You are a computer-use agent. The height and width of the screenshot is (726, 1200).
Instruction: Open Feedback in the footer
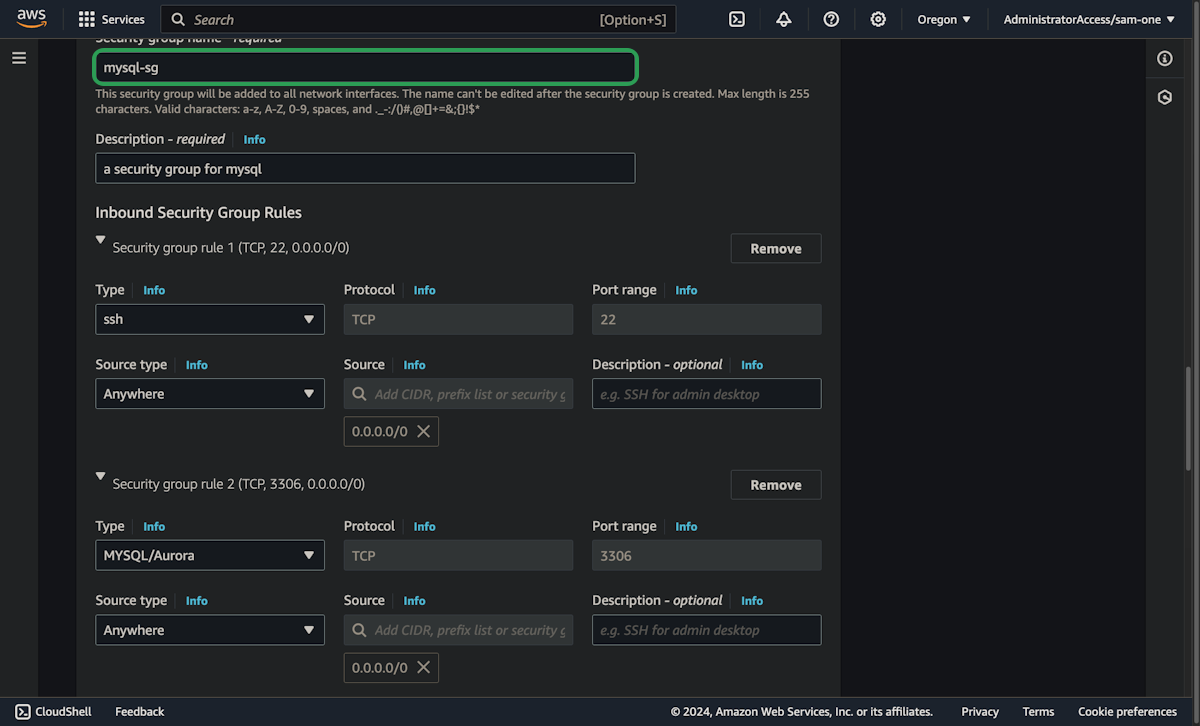[x=139, y=712]
